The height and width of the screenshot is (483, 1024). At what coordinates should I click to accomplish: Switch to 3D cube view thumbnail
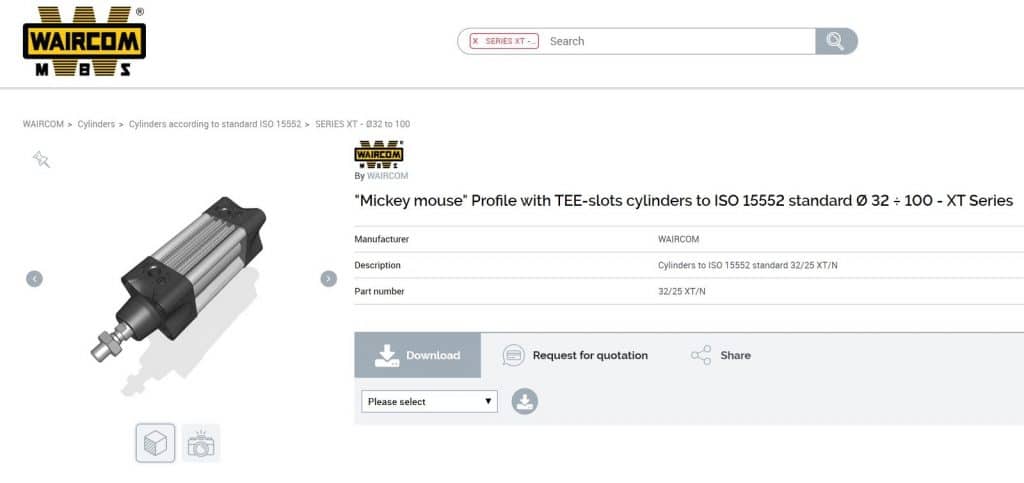tap(155, 443)
